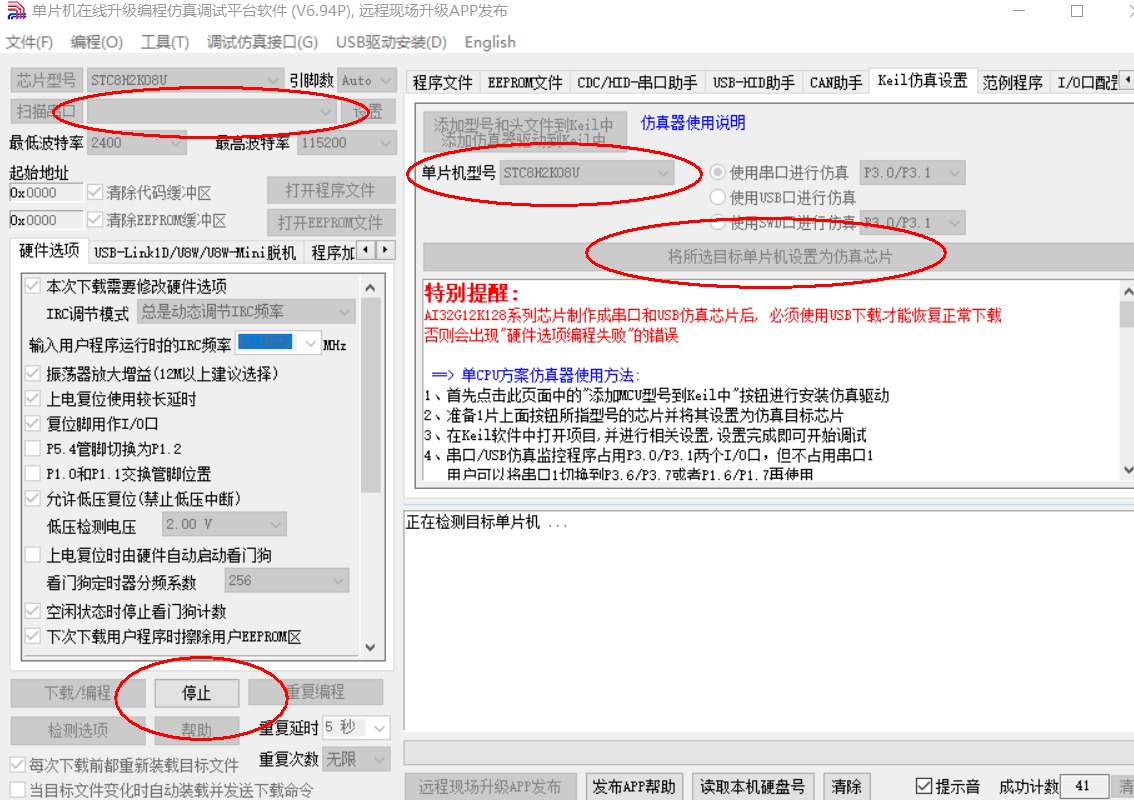Click the code 起始地址 0x0000 field

coord(46,193)
